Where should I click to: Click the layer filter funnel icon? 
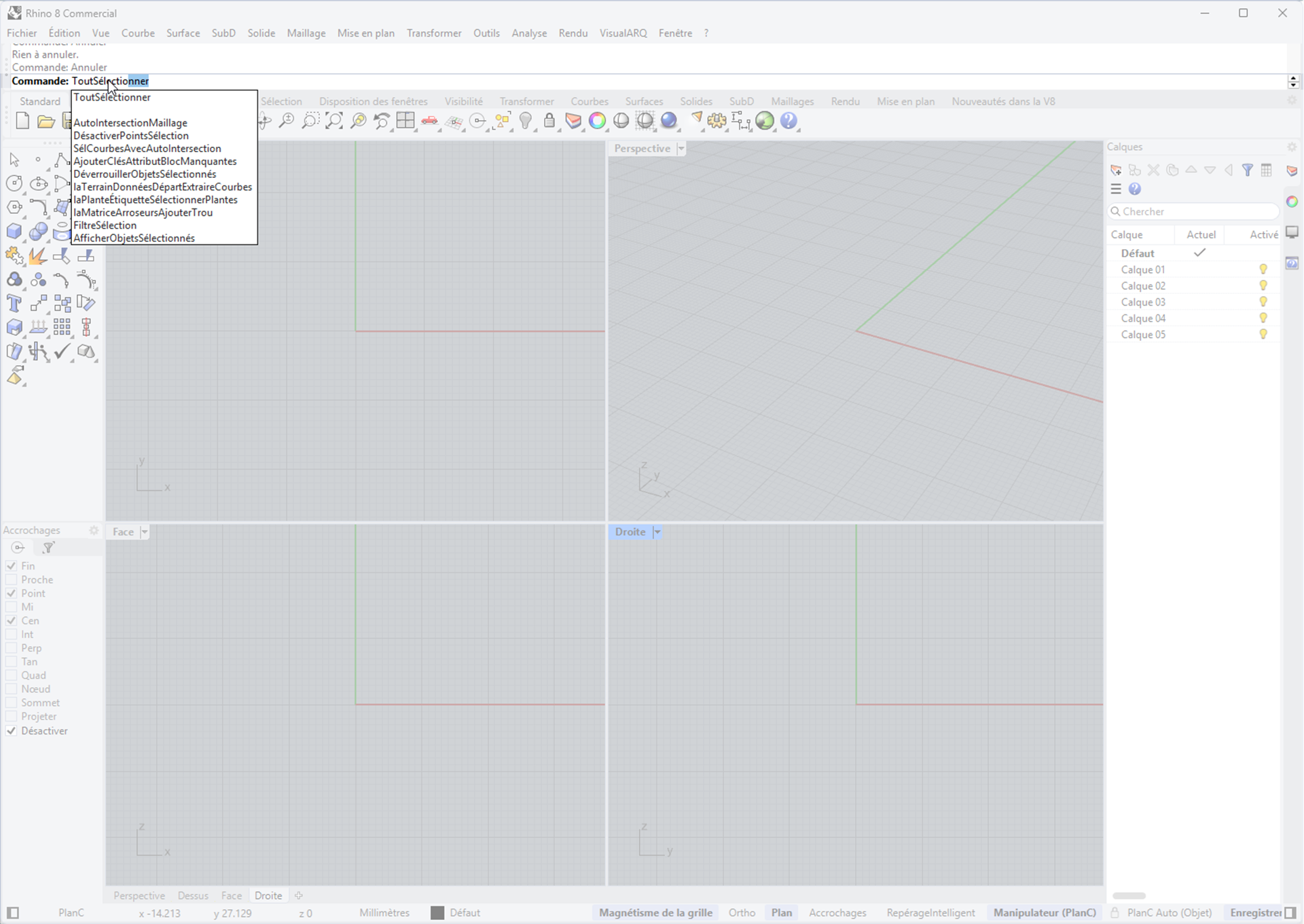[x=1248, y=170]
